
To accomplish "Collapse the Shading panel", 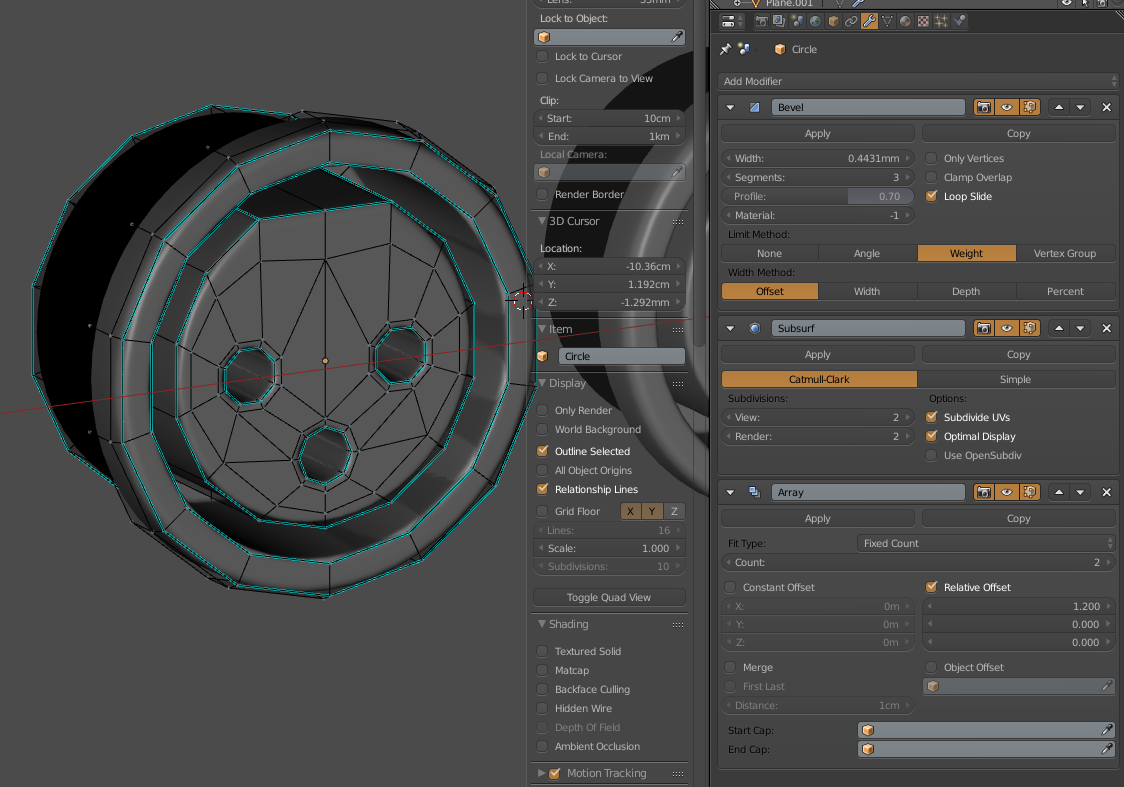I will point(542,624).
